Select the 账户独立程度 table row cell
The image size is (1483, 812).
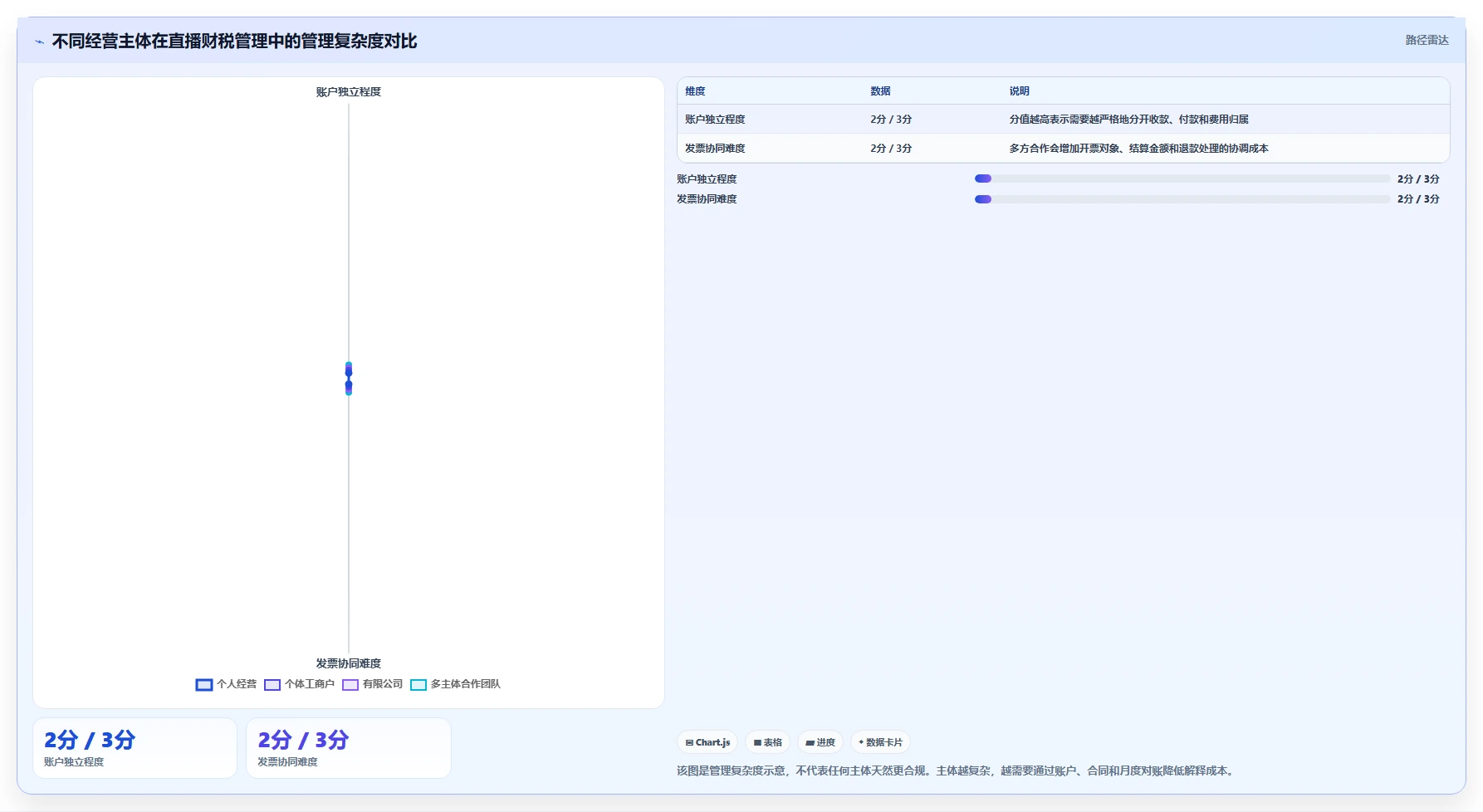pyautogui.click(x=715, y=120)
